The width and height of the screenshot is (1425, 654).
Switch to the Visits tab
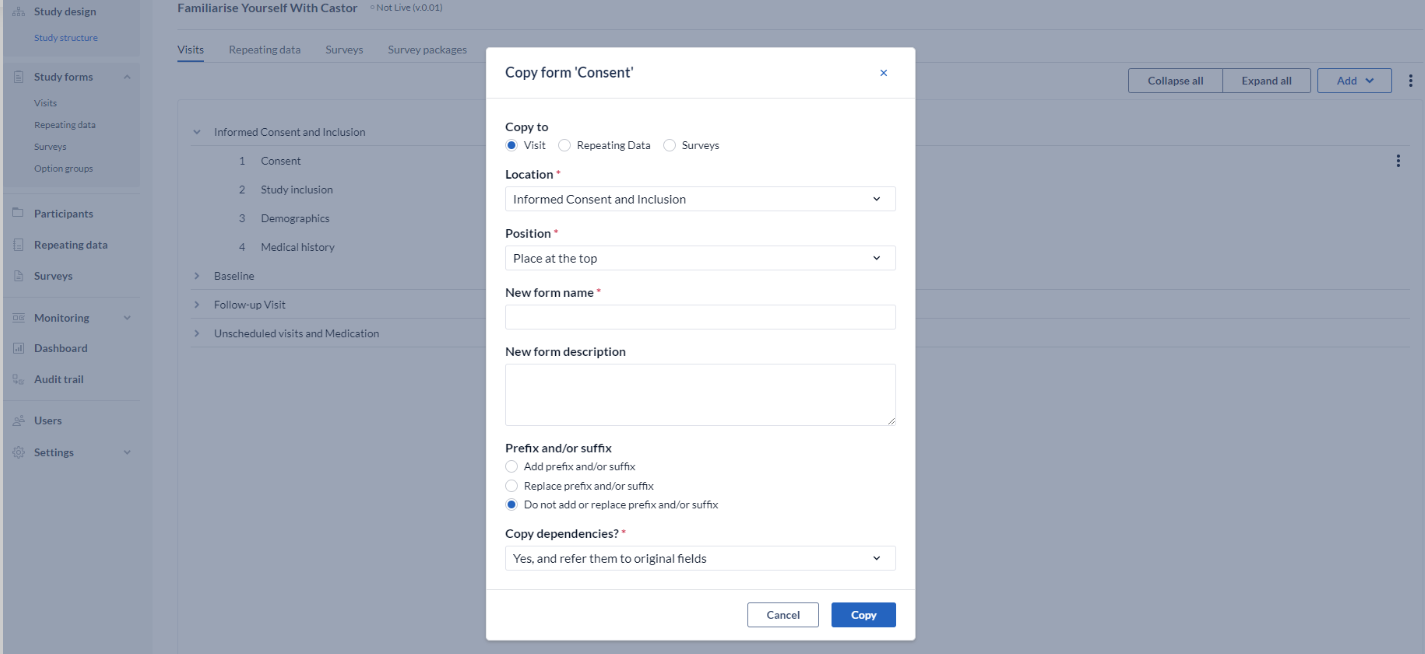(x=190, y=50)
